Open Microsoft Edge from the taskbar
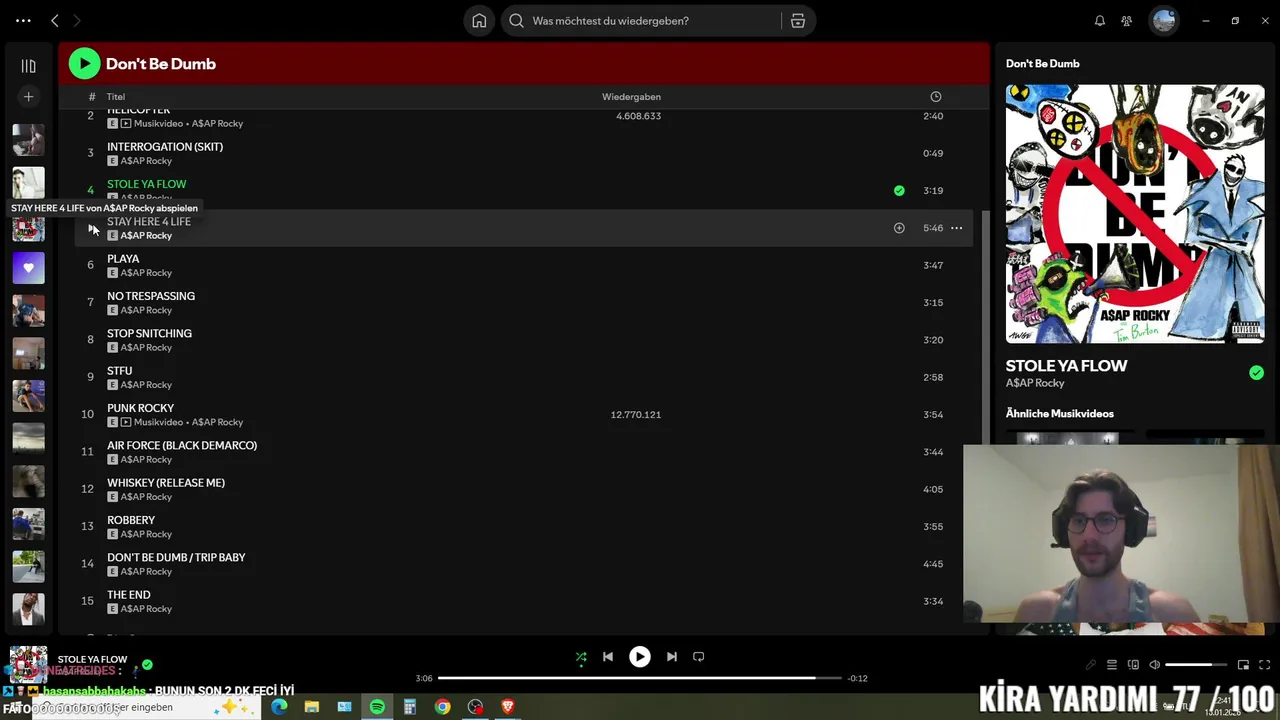The image size is (1280, 720). (x=279, y=707)
